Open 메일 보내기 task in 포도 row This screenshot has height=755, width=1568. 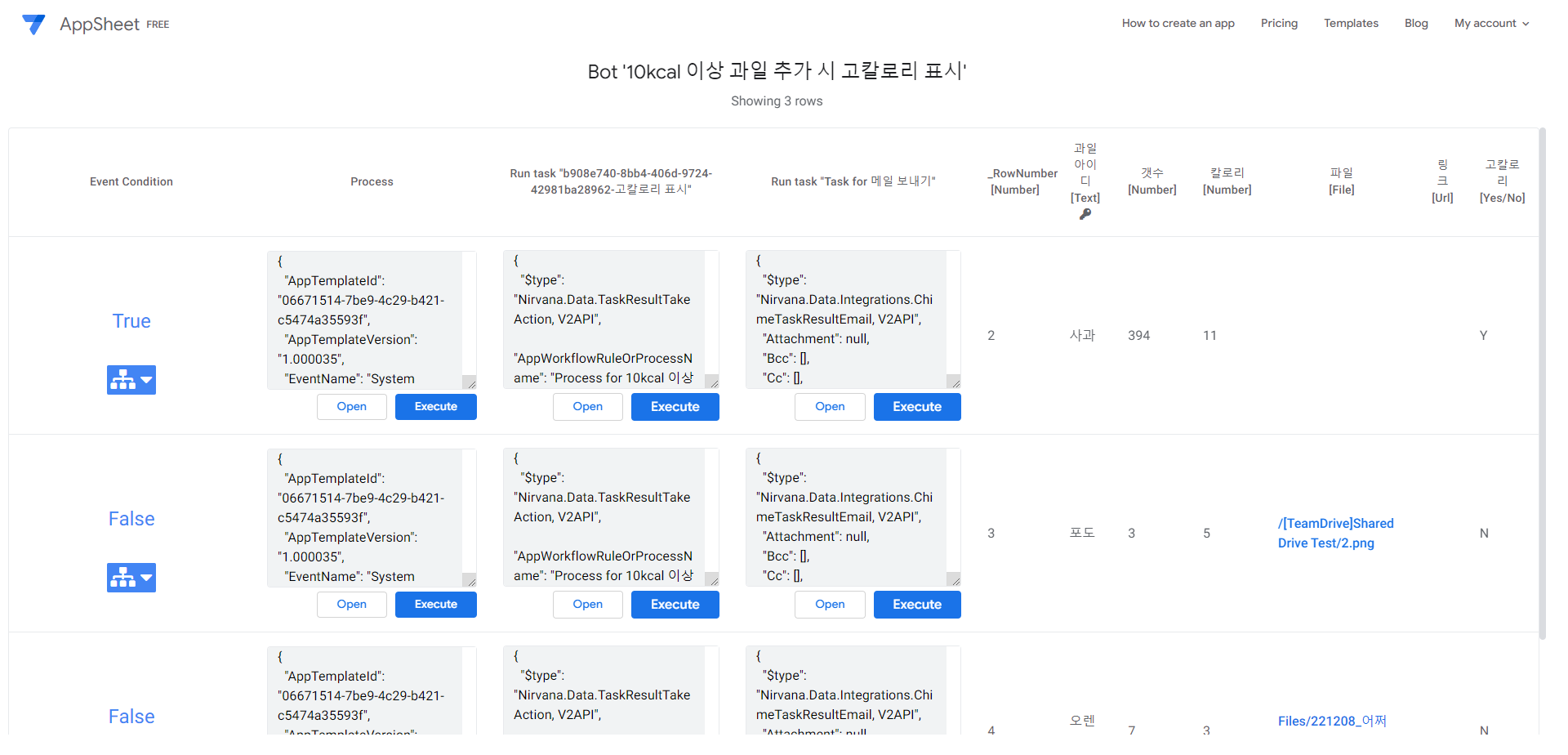click(830, 605)
